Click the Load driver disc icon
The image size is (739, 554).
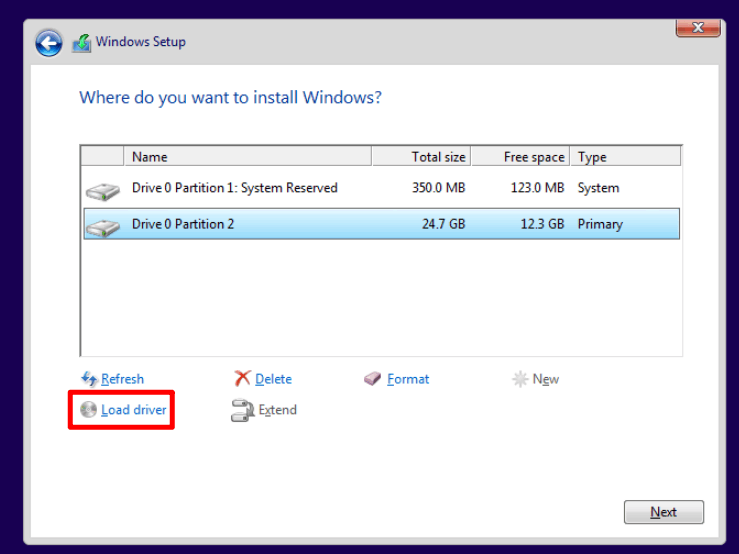pos(88,410)
